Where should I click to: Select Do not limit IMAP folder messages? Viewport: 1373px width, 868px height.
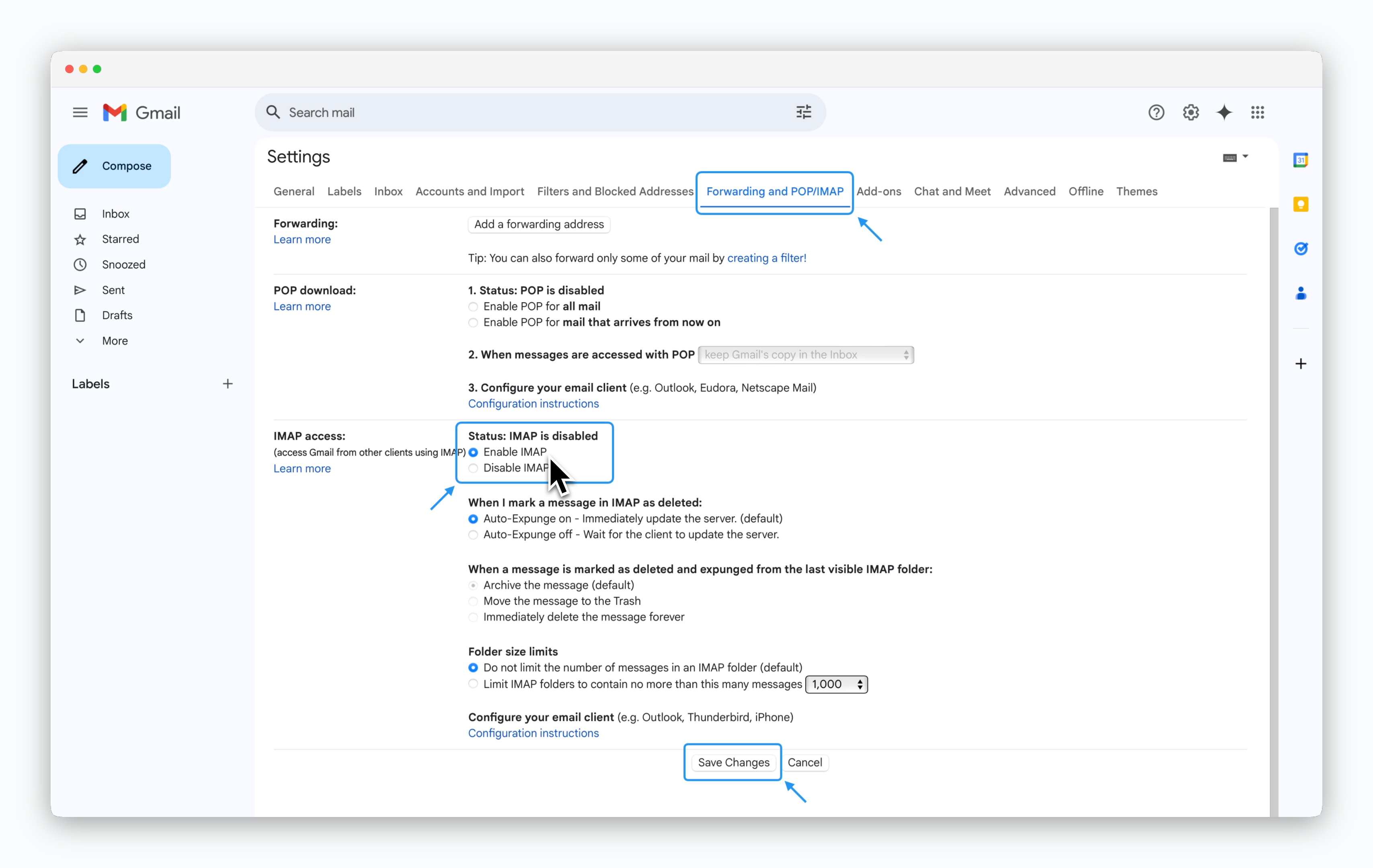pyautogui.click(x=473, y=667)
